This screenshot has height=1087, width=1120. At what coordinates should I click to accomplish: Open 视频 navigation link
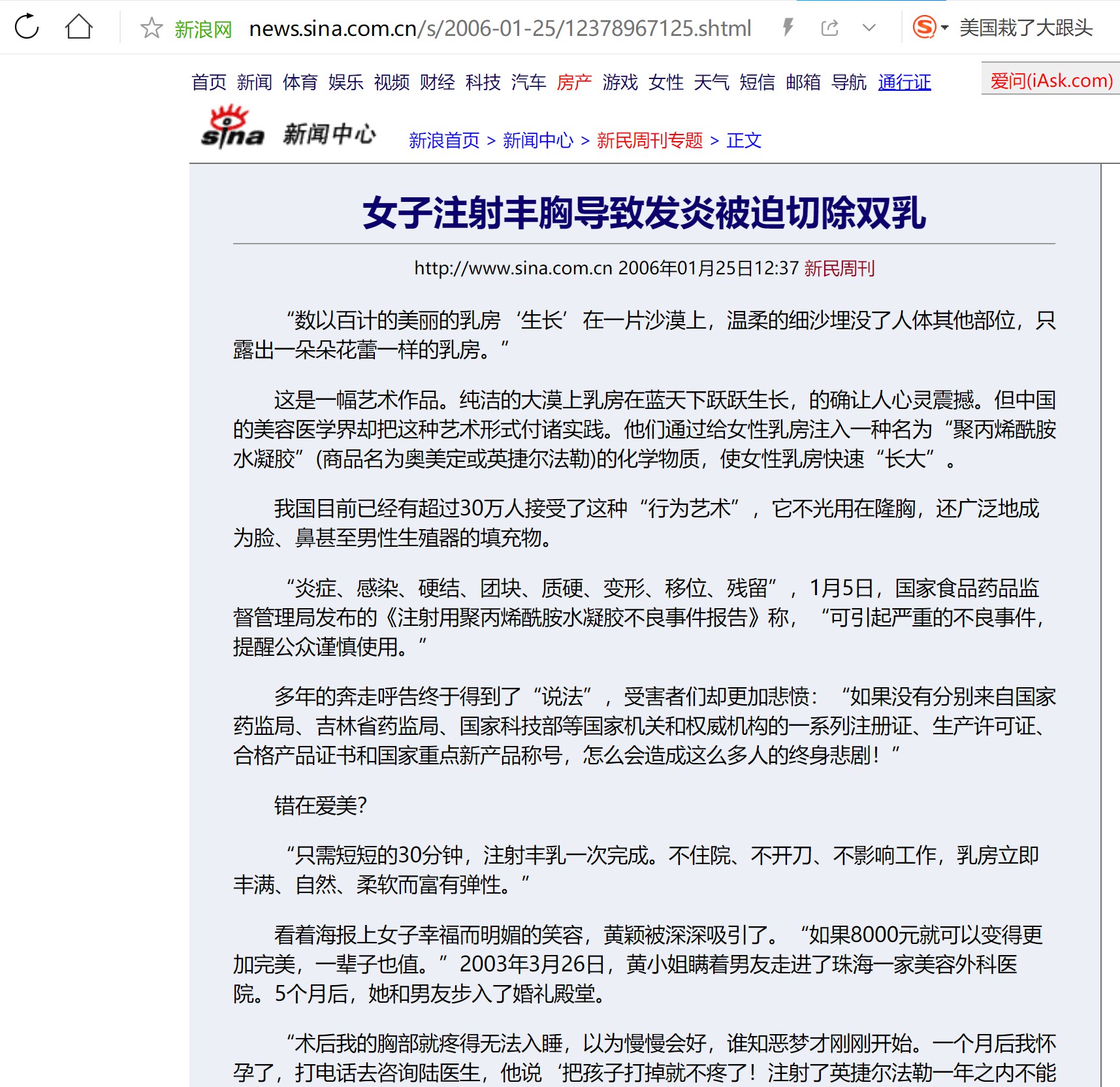392,82
